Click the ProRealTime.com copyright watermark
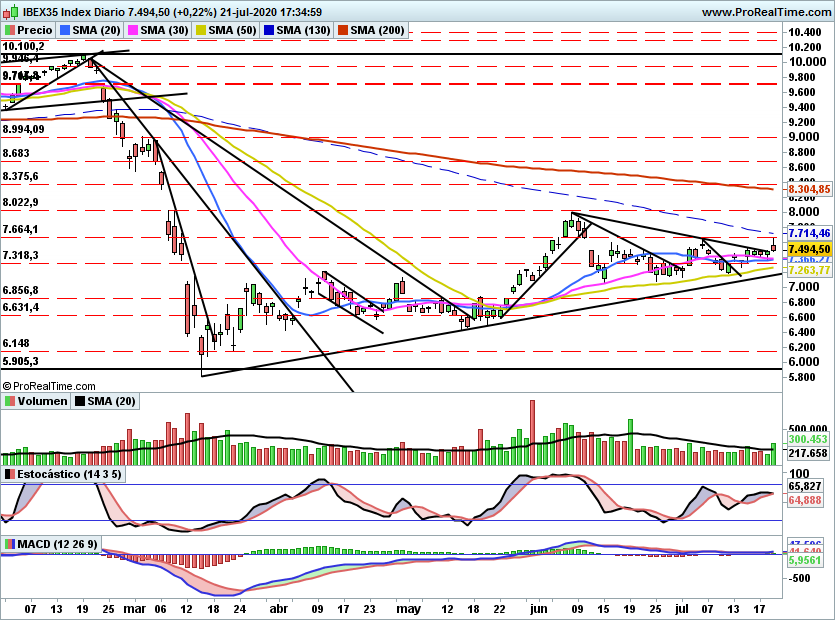The image size is (835, 620). pos(49,386)
